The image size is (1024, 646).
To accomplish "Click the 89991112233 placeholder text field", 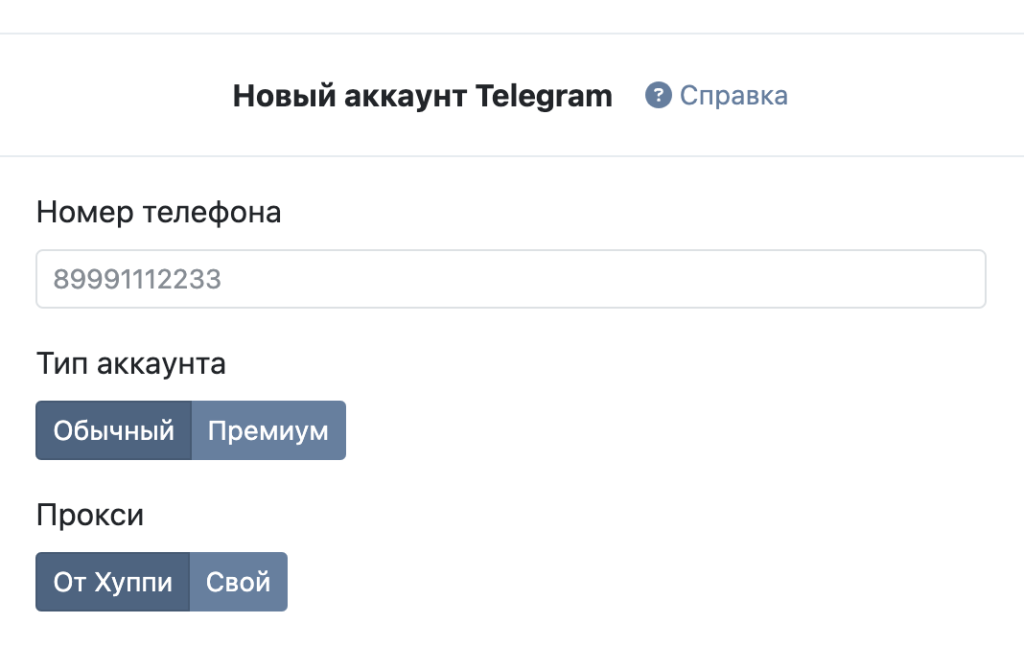I will coord(510,279).
